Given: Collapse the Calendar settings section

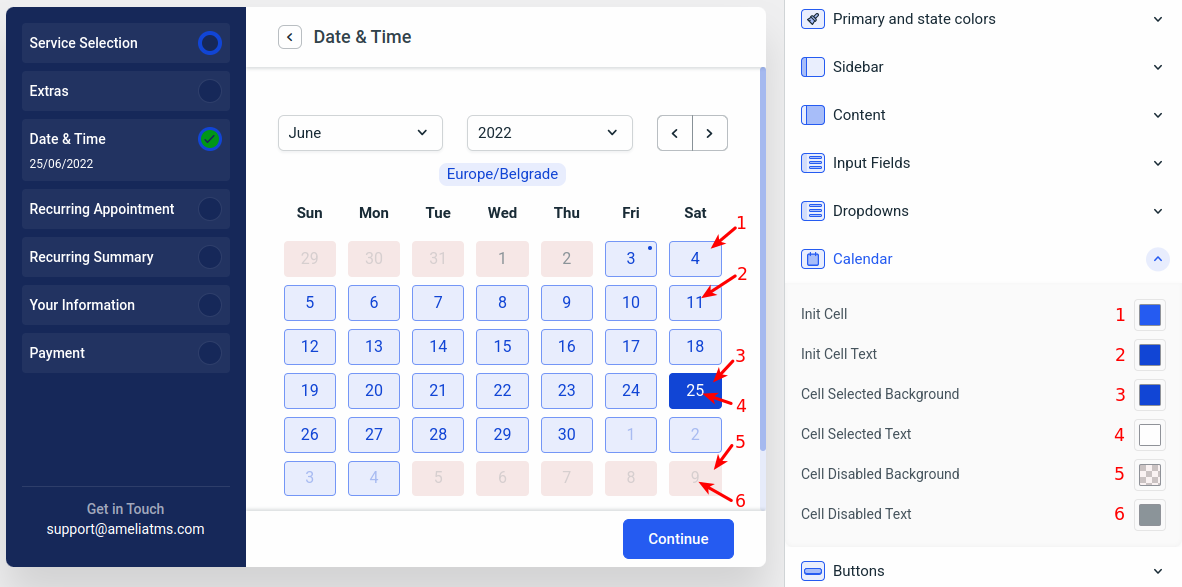Looking at the screenshot, I should [1157, 259].
